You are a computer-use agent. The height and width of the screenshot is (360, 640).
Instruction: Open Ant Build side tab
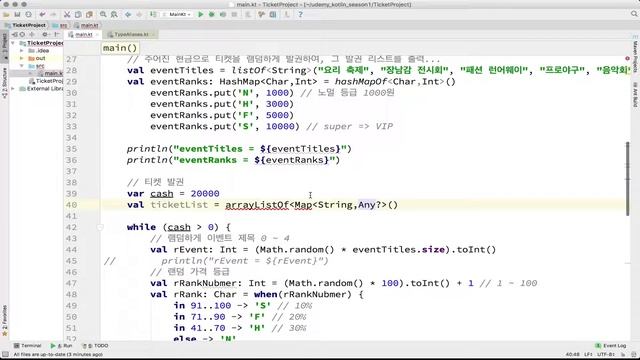click(x=635, y=95)
